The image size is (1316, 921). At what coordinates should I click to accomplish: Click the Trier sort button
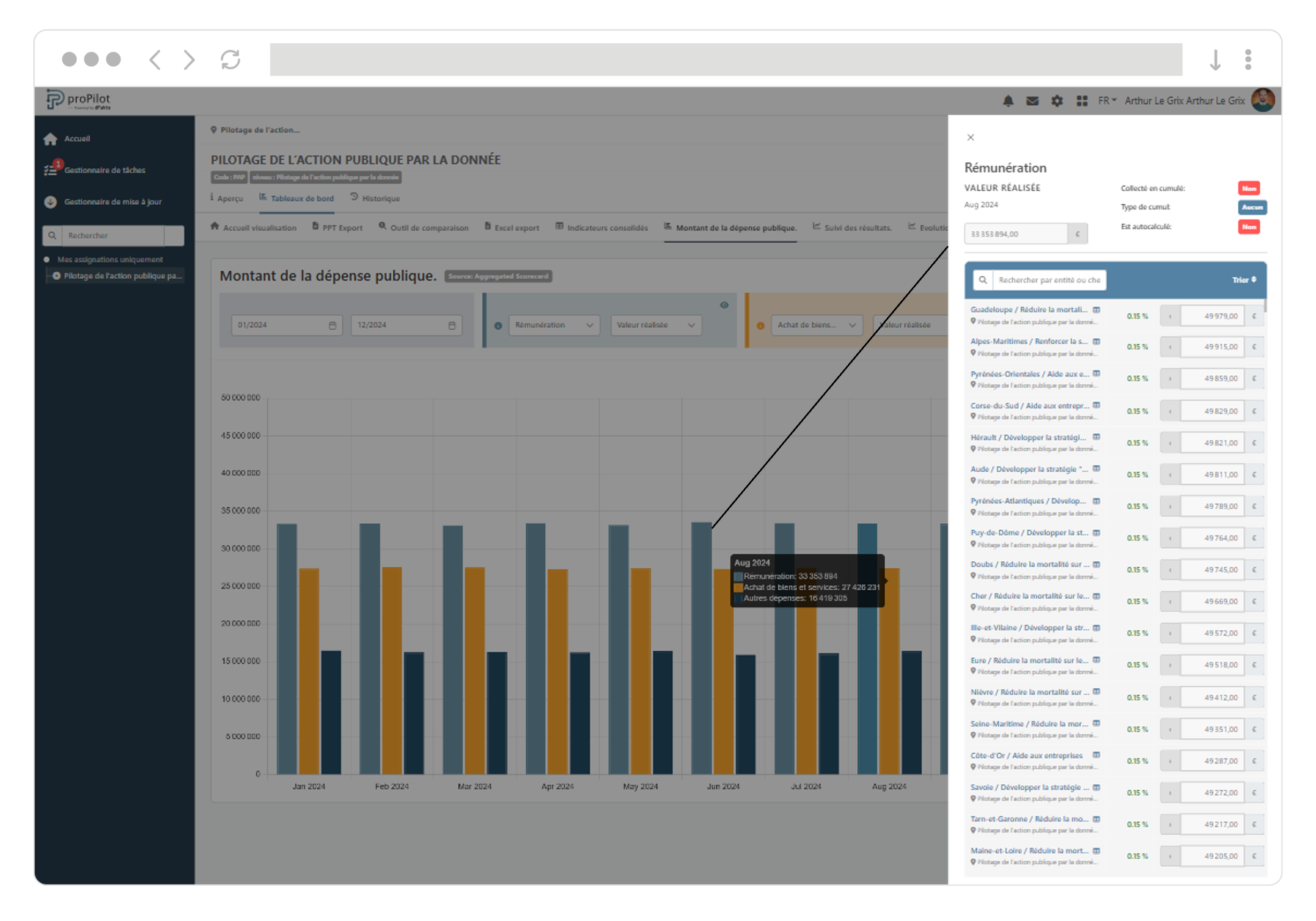(x=1244, y=280)
